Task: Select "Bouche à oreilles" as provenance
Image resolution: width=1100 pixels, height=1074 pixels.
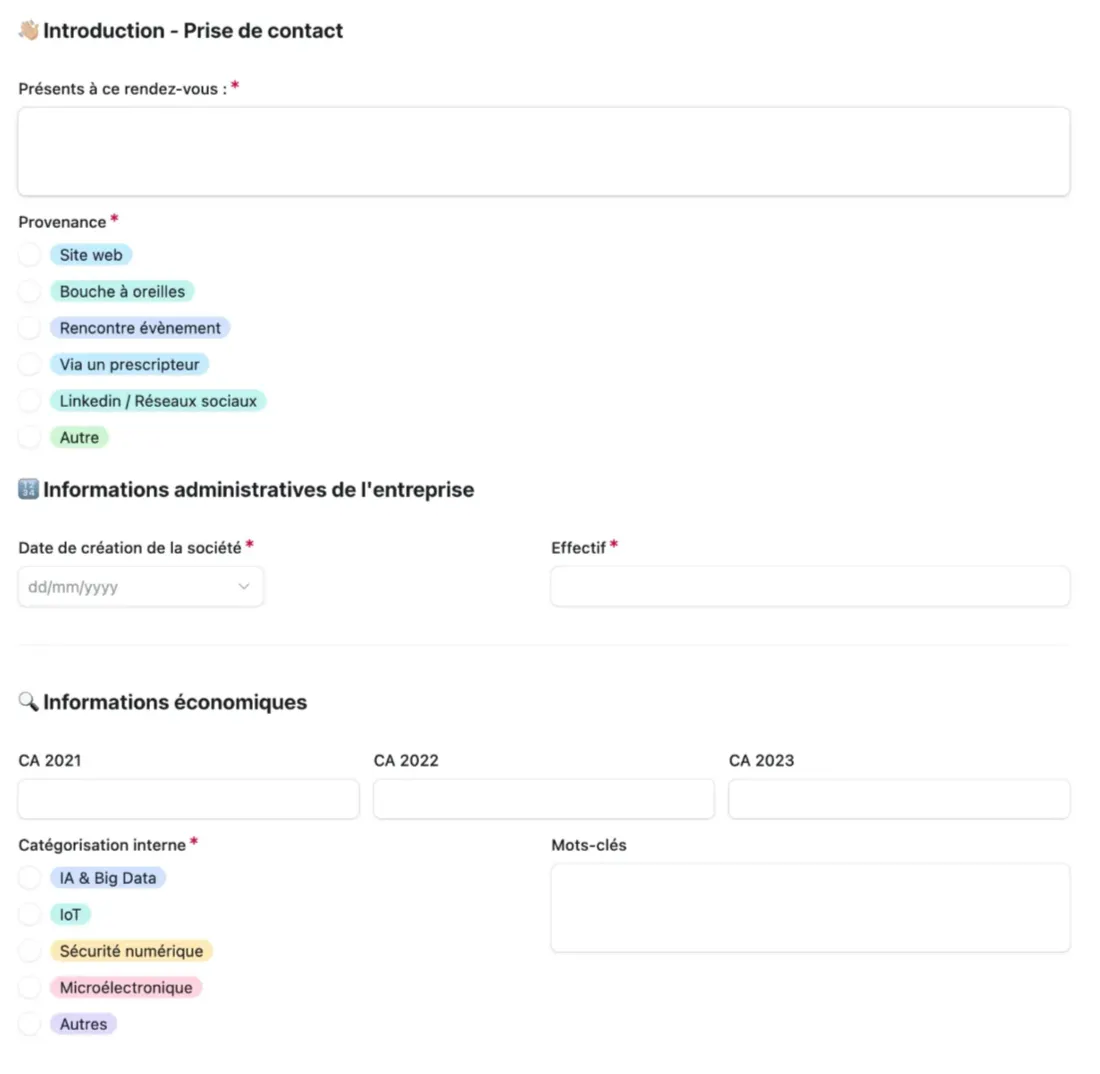Action: [x=29, y=291]
